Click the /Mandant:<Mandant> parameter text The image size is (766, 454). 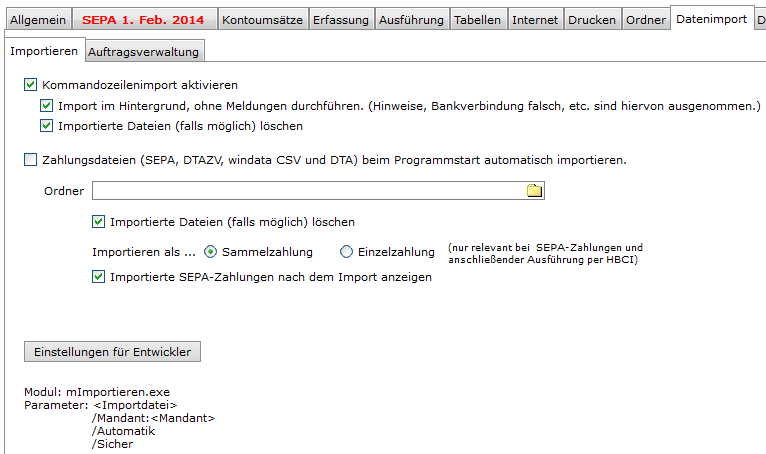pyautogui.click(x=153, y=418)
